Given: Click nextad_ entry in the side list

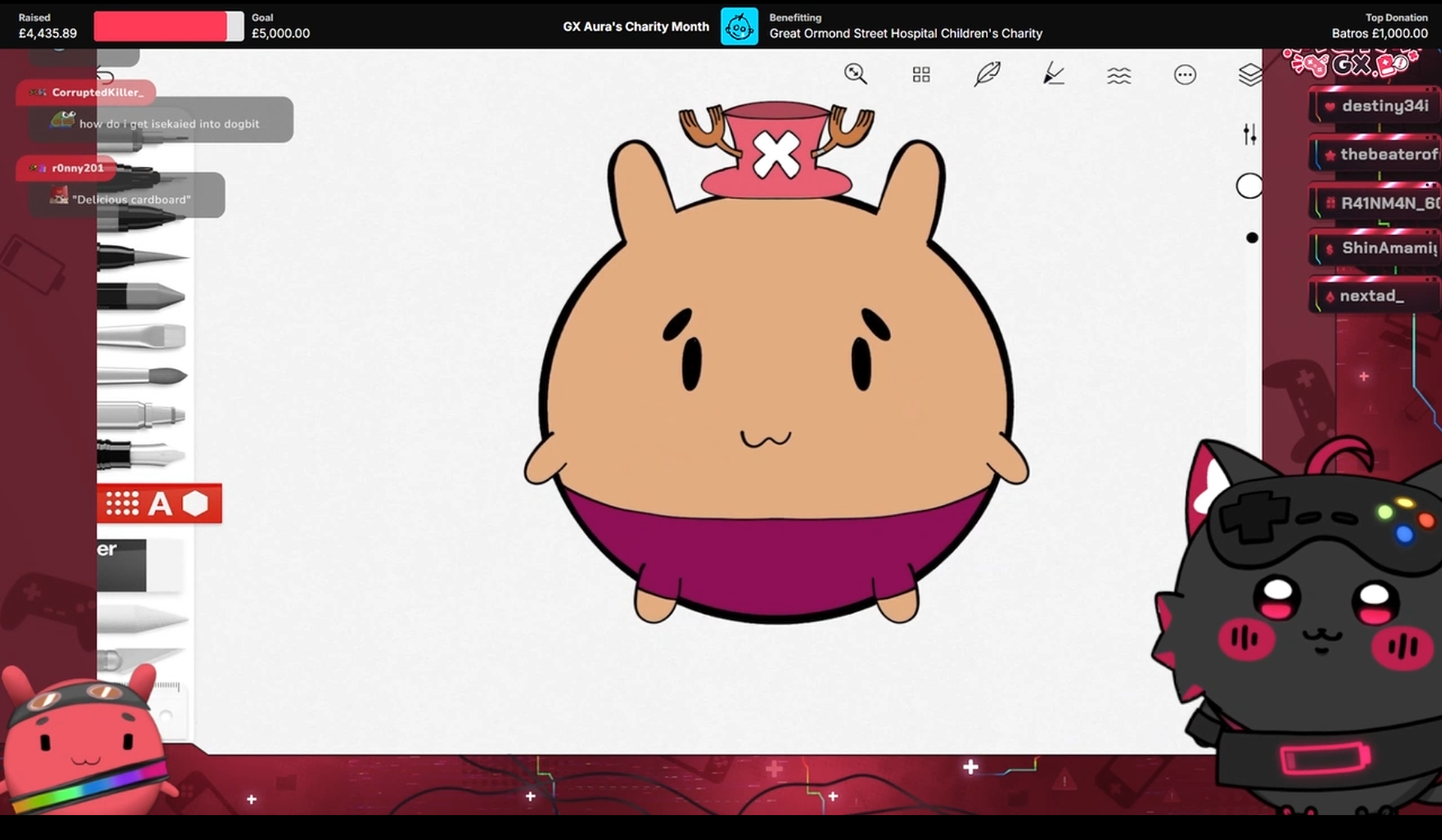Looking at the screenshot, I should [1376, 296].
